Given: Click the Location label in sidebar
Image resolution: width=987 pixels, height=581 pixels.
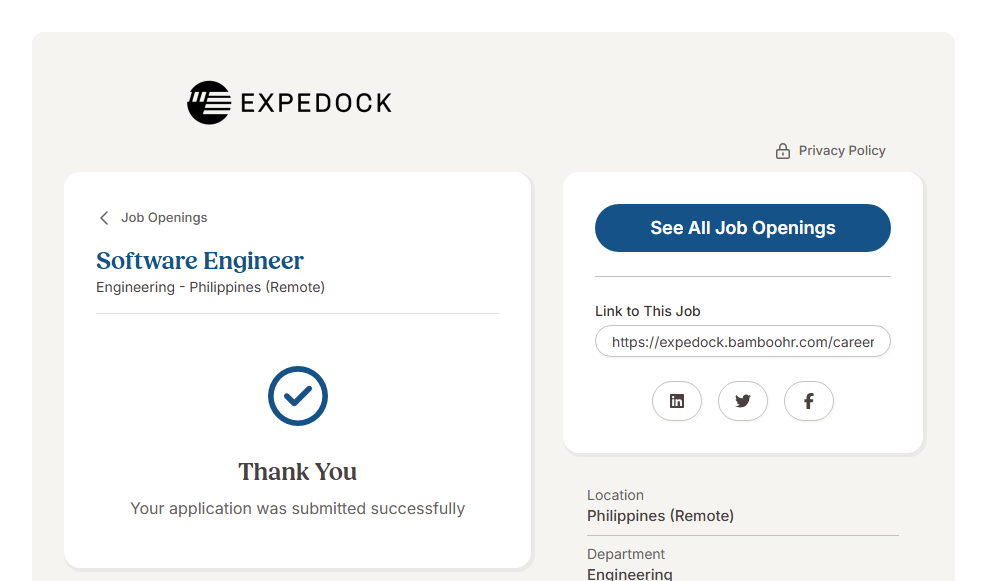Looking at the screenshot, I should click(x=615, y=495).
